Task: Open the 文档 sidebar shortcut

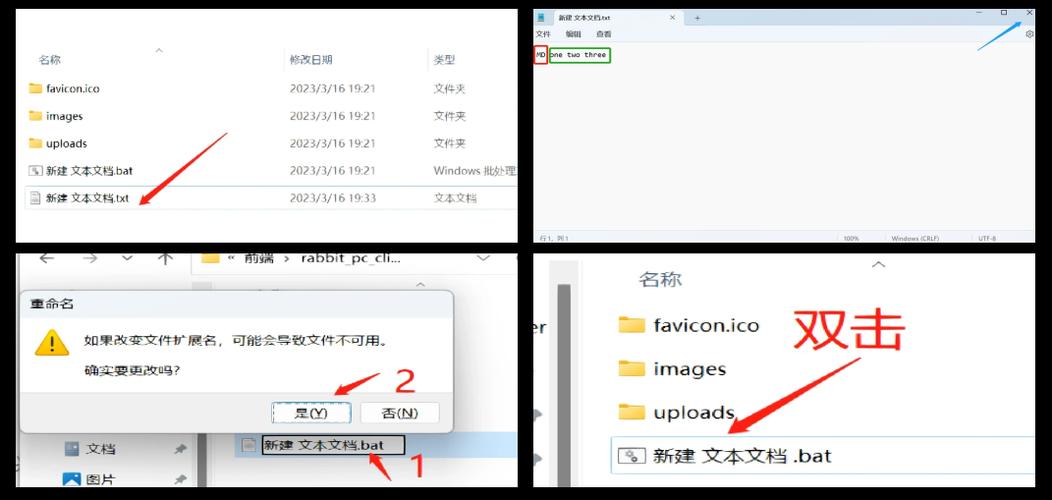Action: pos(101,449)
